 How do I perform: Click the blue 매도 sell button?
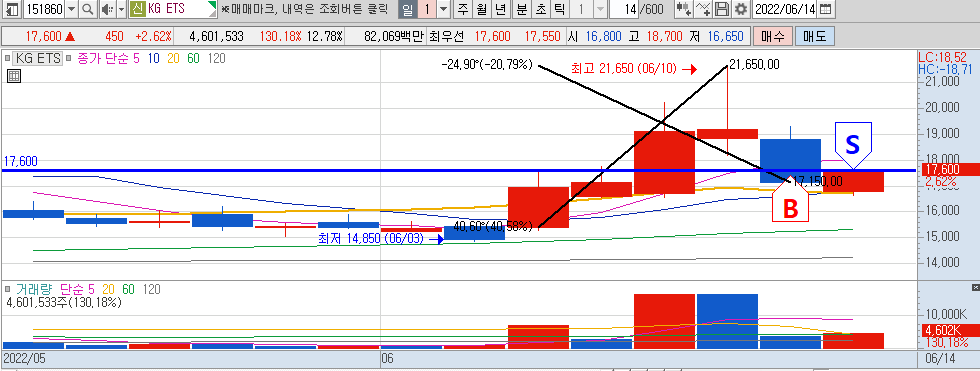(814, 36)
